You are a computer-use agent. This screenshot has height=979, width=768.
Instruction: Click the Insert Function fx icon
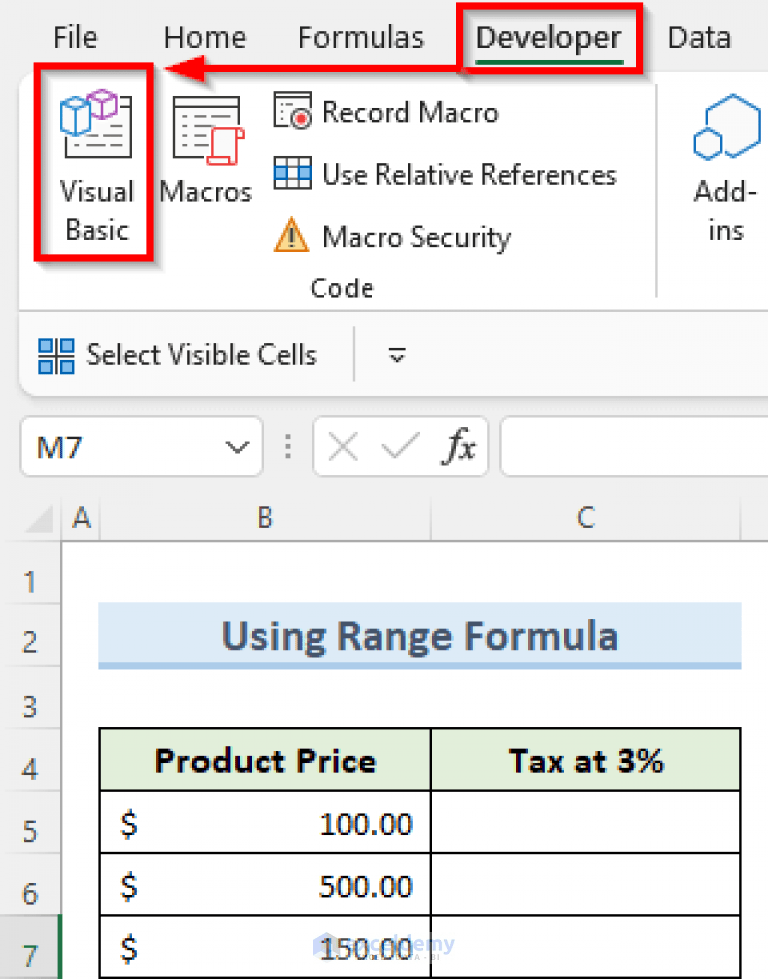tap(459, 447)
